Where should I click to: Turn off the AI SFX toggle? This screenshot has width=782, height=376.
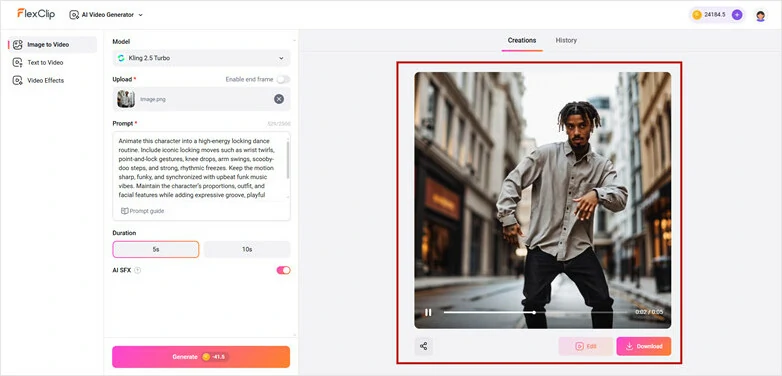(283, 270)
